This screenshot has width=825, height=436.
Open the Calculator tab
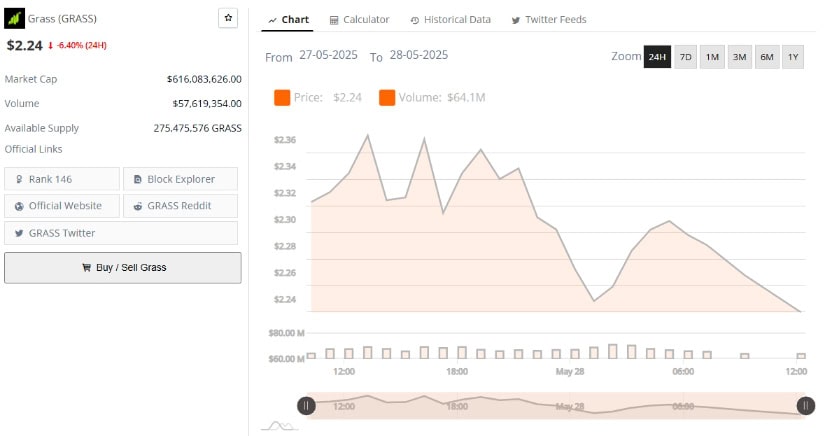(x=359, y=20)
